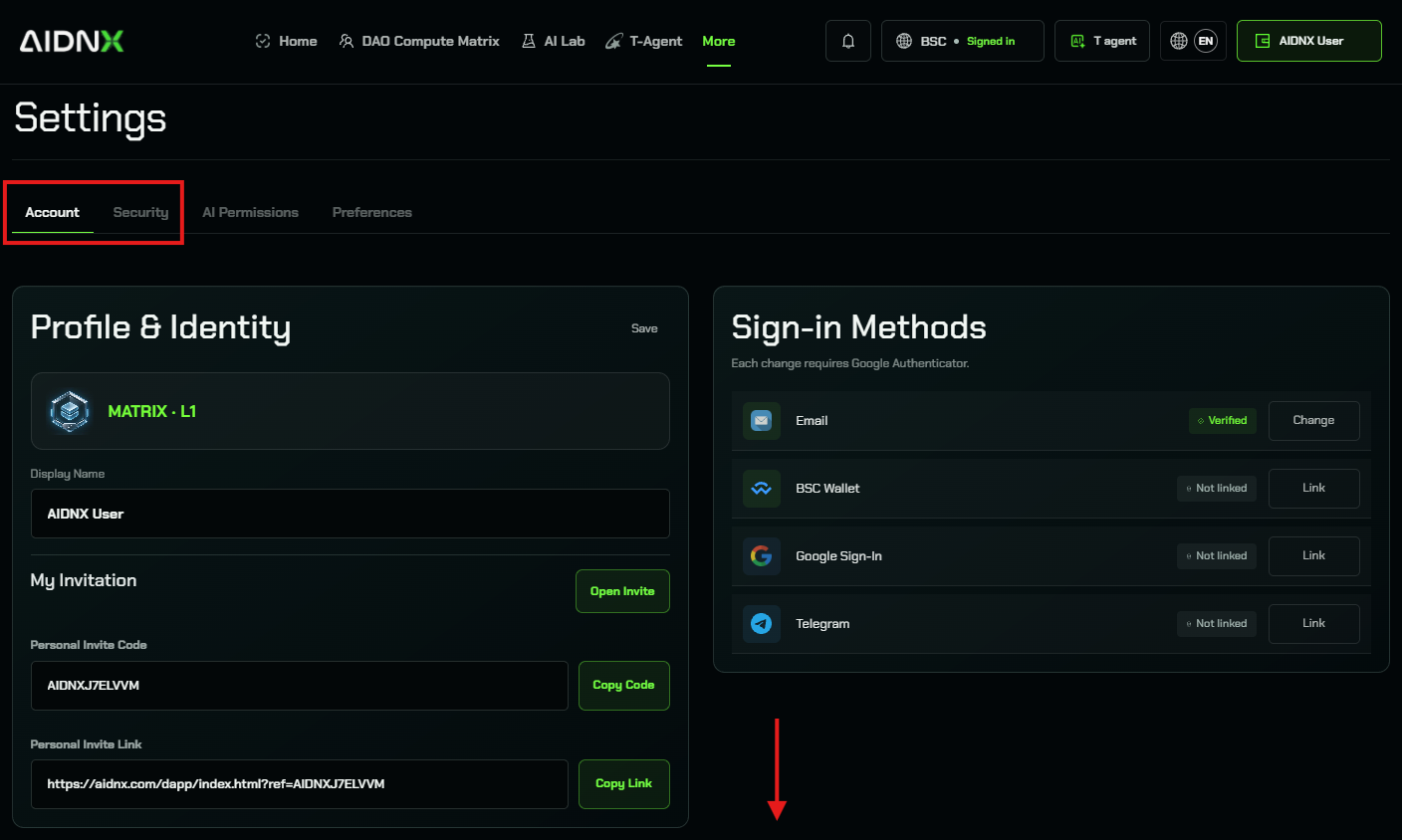
Task: Click the Google Sign-In row label
Action: click(x=838, y=556)
